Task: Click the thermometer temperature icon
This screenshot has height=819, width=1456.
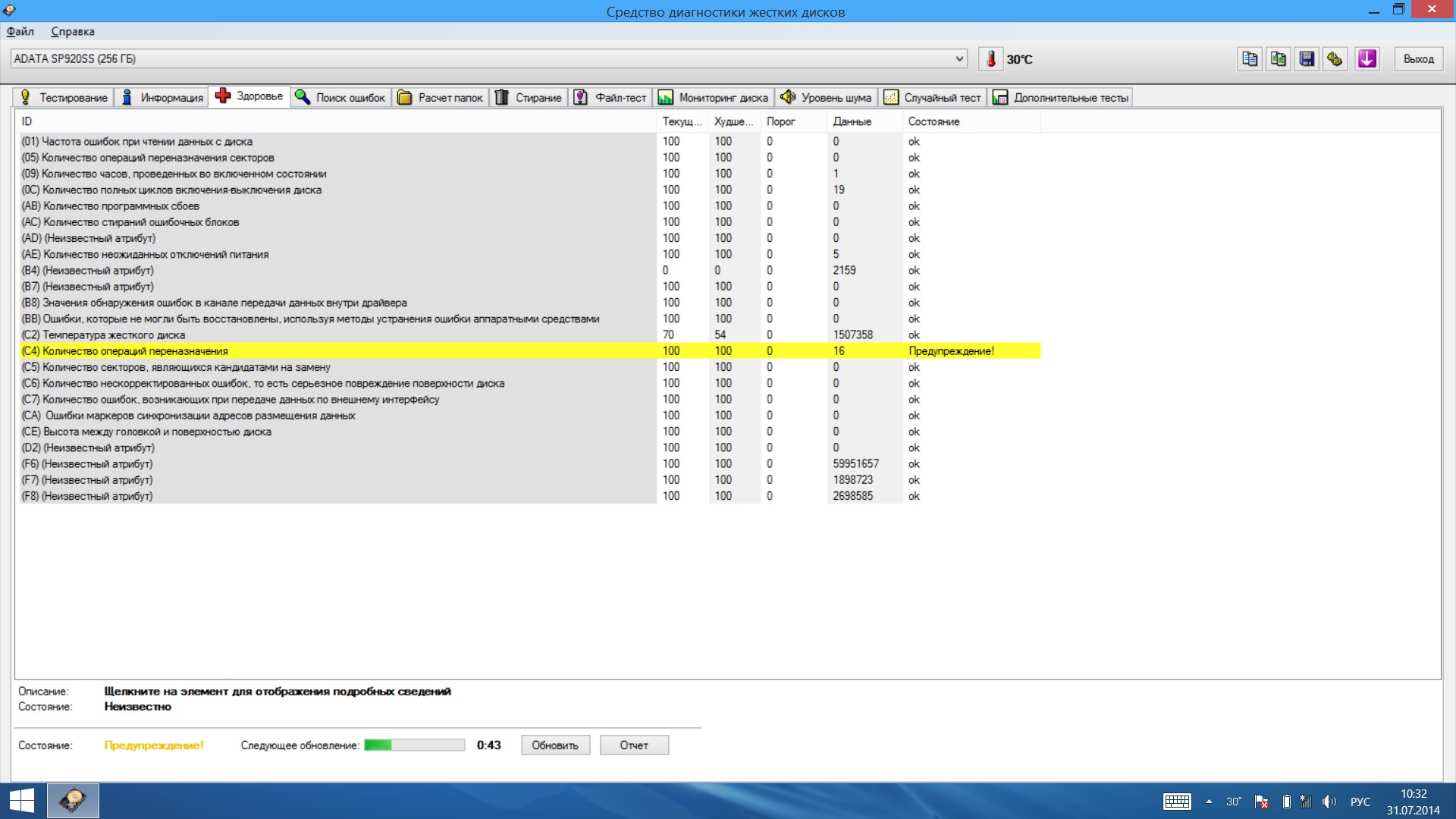Action: click(990, 59)
